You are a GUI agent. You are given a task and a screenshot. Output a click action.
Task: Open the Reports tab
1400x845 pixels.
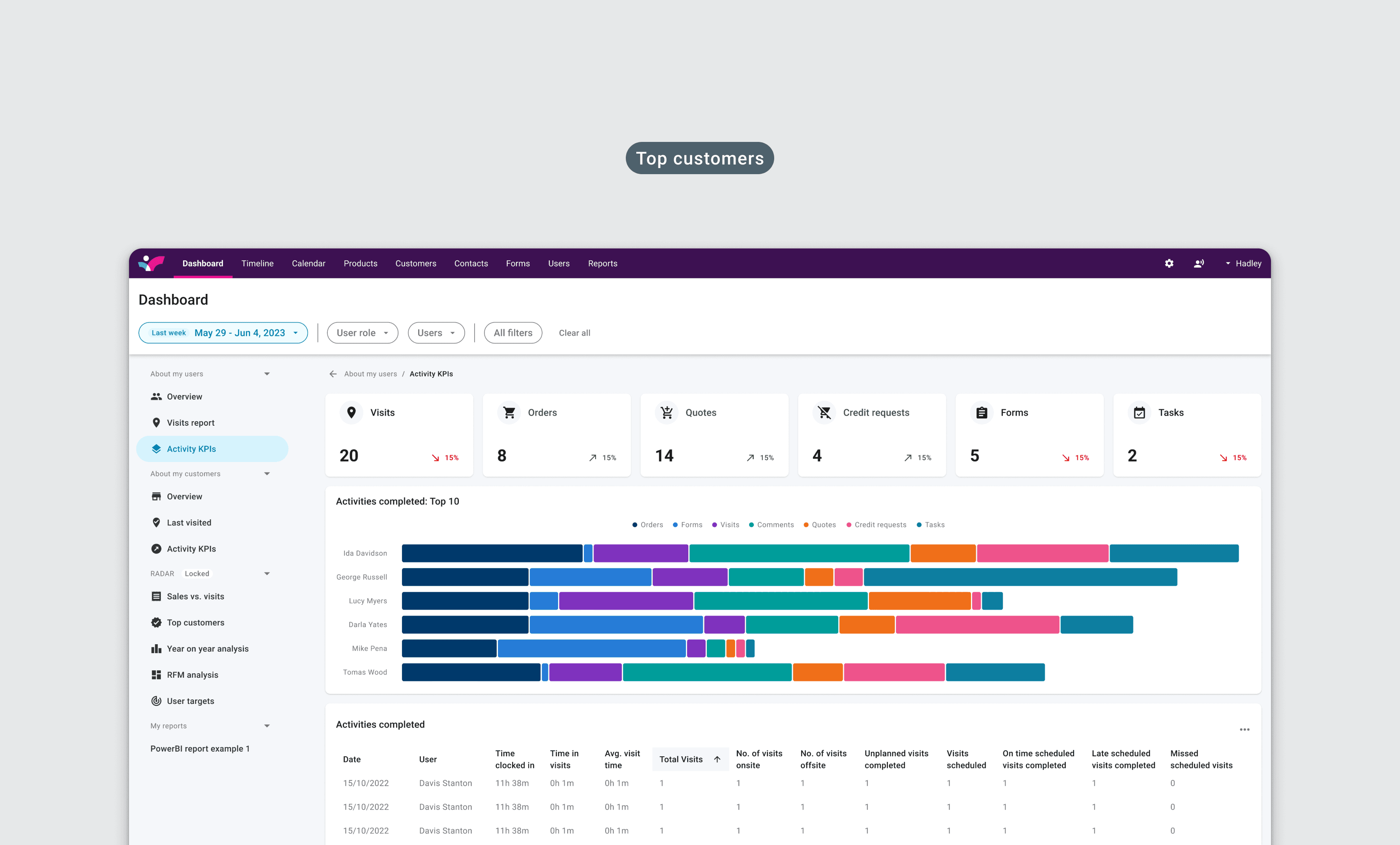pyautogui.click(x=602, y=263)
